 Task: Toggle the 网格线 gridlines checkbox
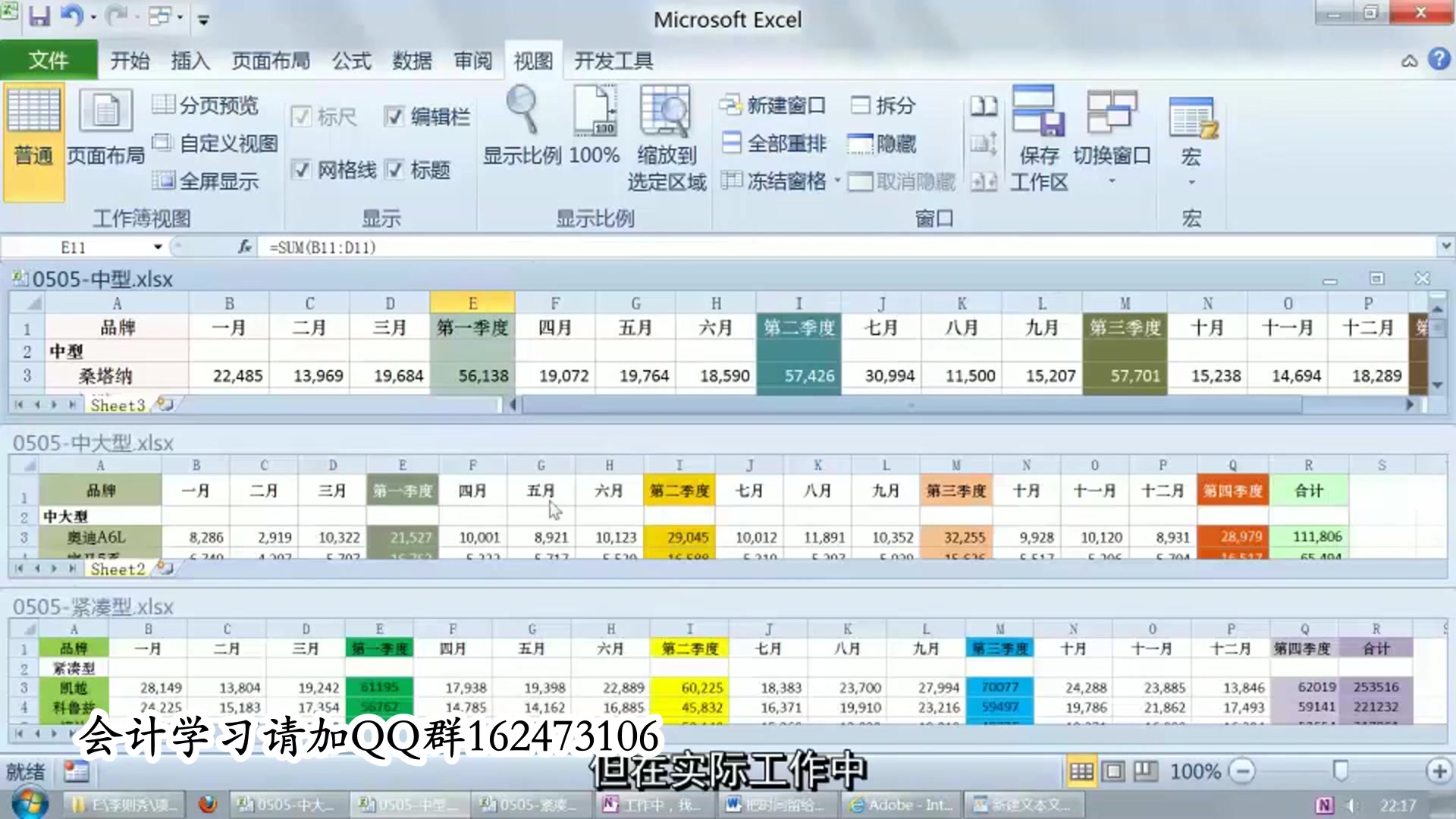tap(301, 170)
